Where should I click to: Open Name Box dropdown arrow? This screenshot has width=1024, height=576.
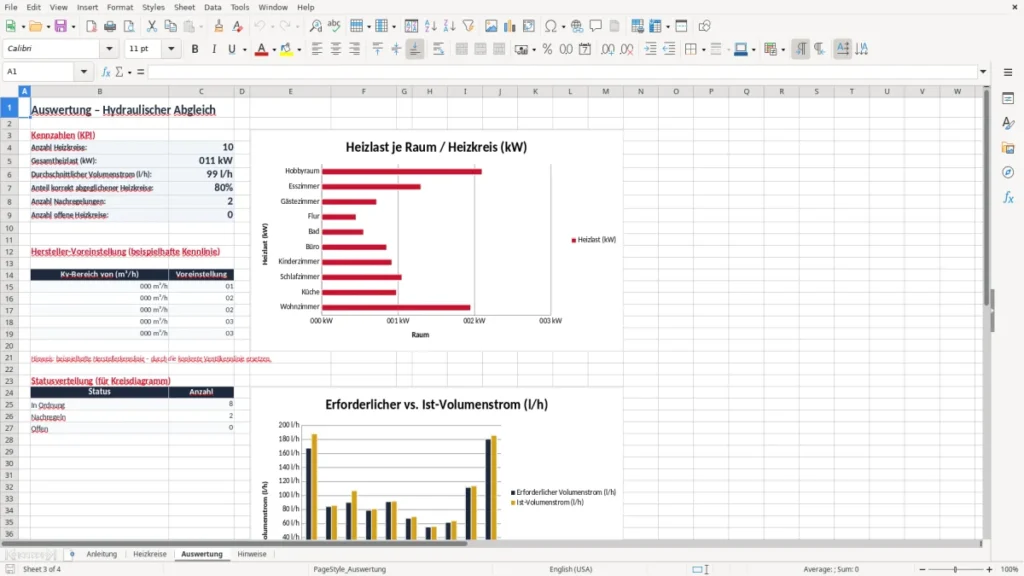click(84, 72)
